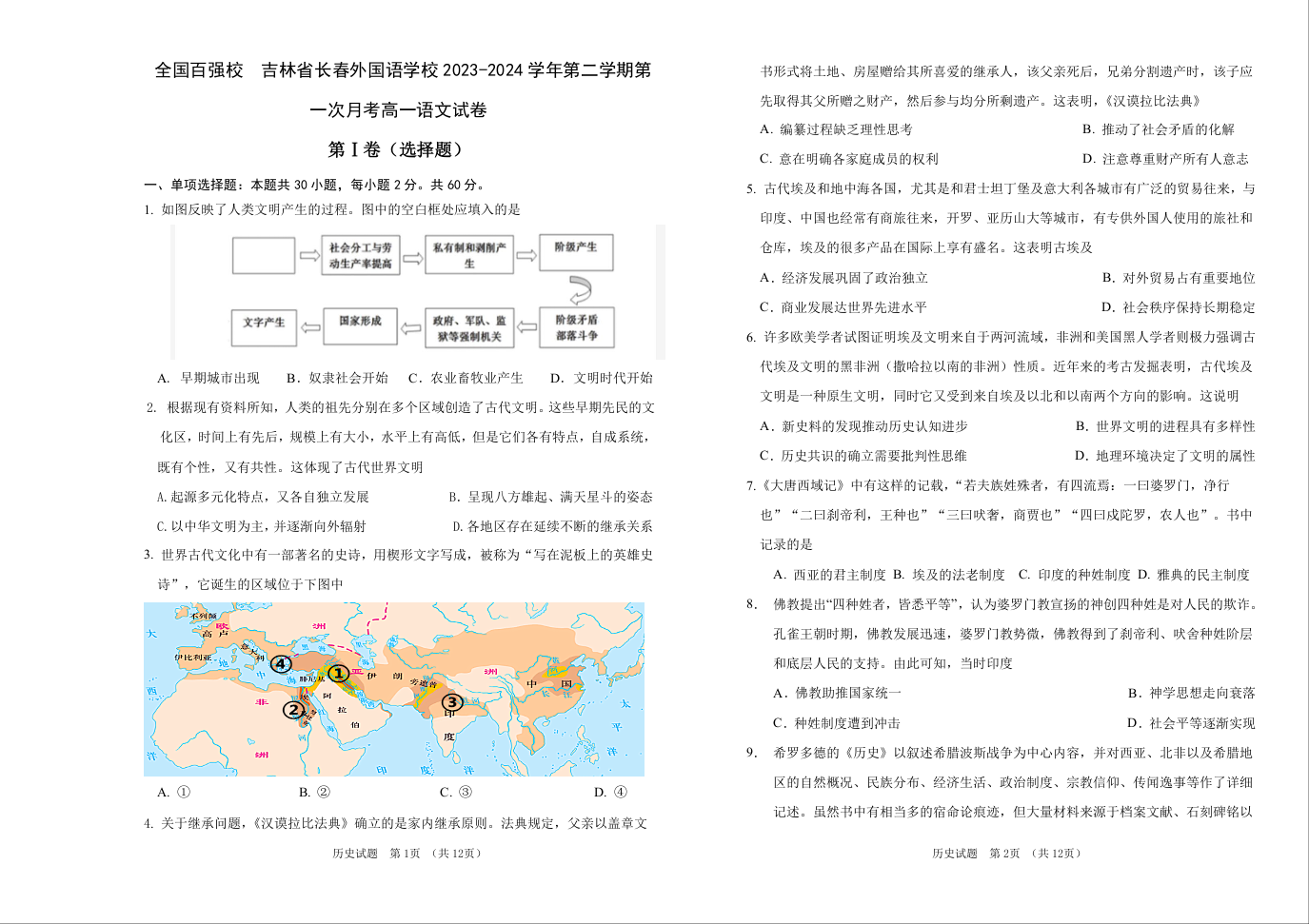Select option D 社会秩序保持长期稳定
The width and height of the screenshot is (1309, 924).
1179,307
